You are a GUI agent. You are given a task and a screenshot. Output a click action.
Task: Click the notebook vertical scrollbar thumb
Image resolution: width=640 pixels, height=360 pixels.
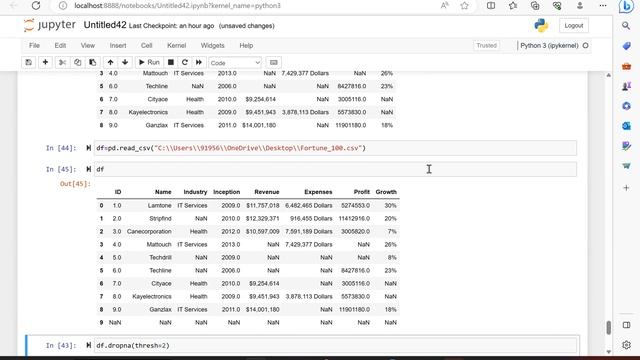click(x=608, y=328)
